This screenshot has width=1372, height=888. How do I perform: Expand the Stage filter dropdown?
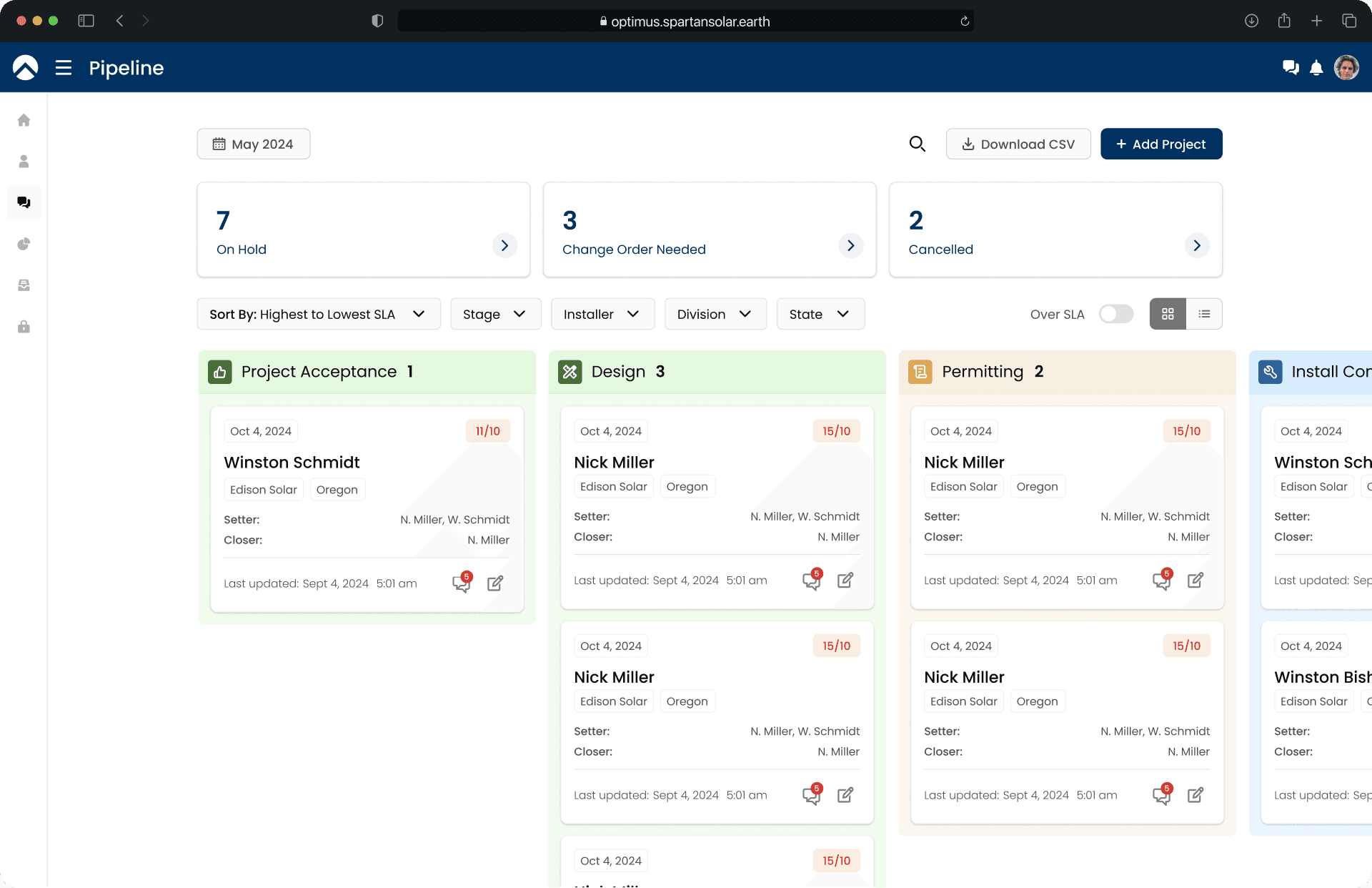pos(495,314)
